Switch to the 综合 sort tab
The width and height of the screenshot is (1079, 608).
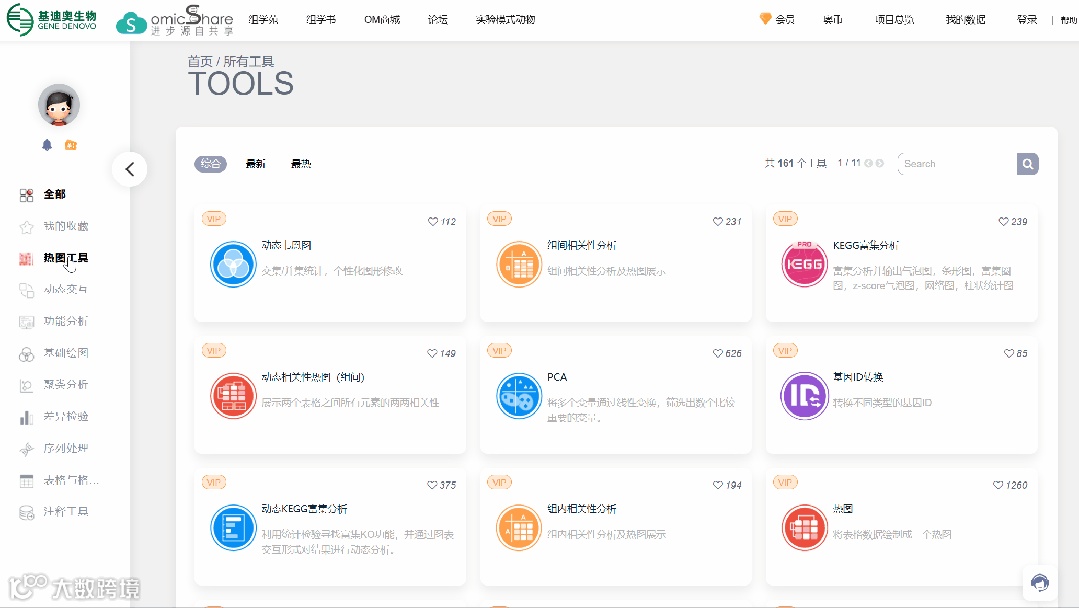point(211,164)
